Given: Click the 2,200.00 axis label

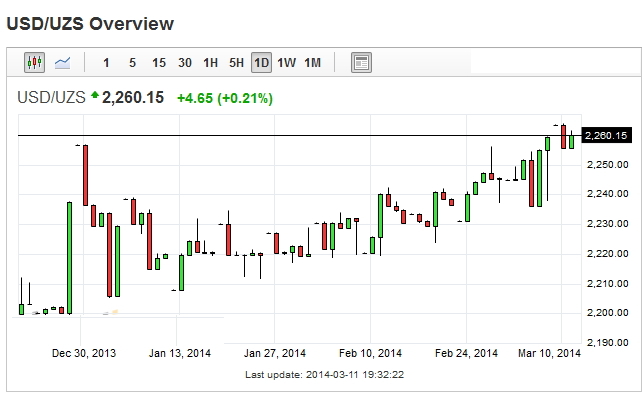Looking at the screenshot, I should coord(608,313).
